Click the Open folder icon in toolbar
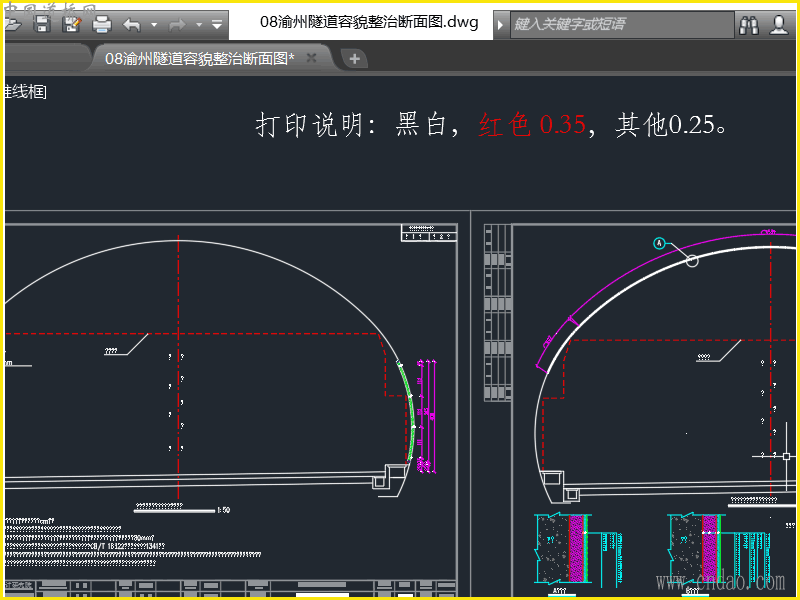800x600 pixels. 12,24
